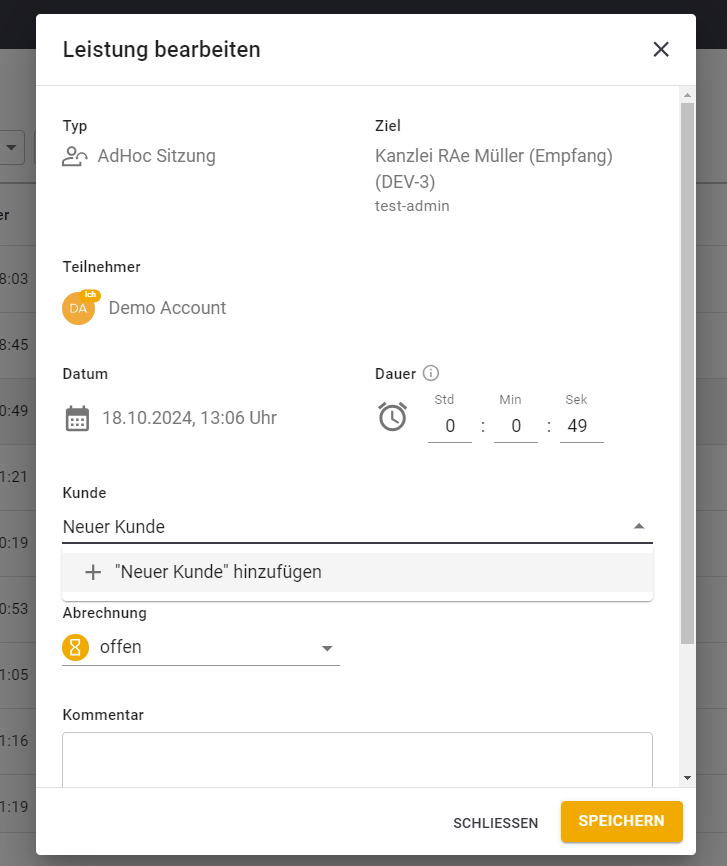Click SCHLIESSEN to dismiss the dialog
This screenshot has width=727, height=866.
pyautogui.click(x=496, y=822)
